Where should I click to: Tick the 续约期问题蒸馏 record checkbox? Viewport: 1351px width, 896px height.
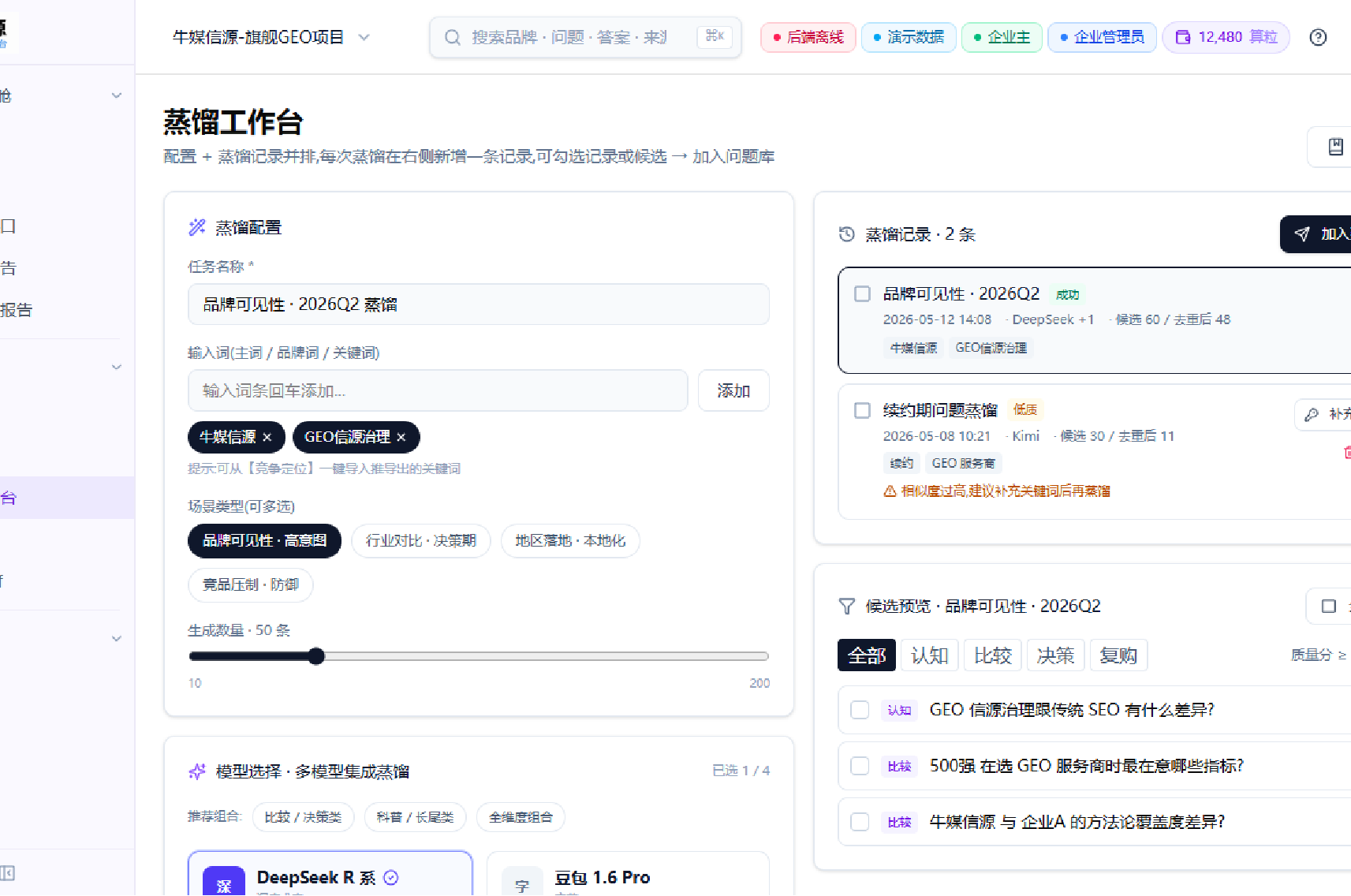(862, 410)
